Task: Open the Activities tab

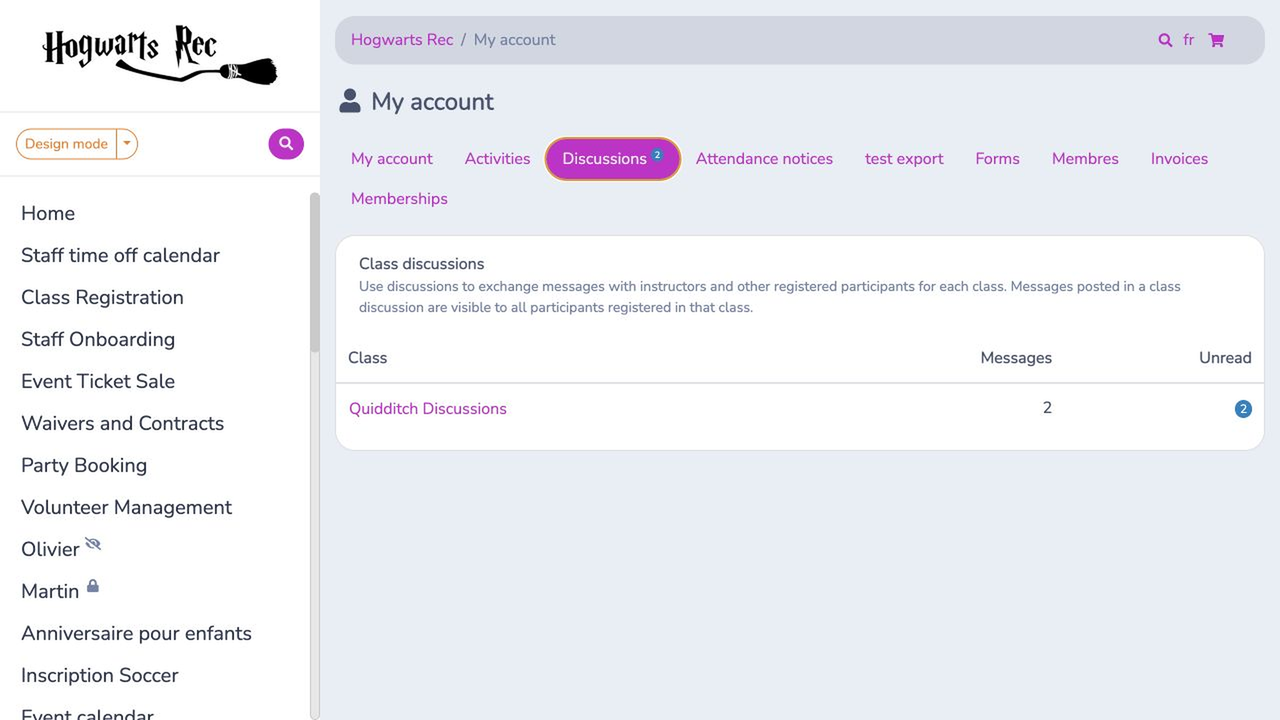Action: [497, 159]
